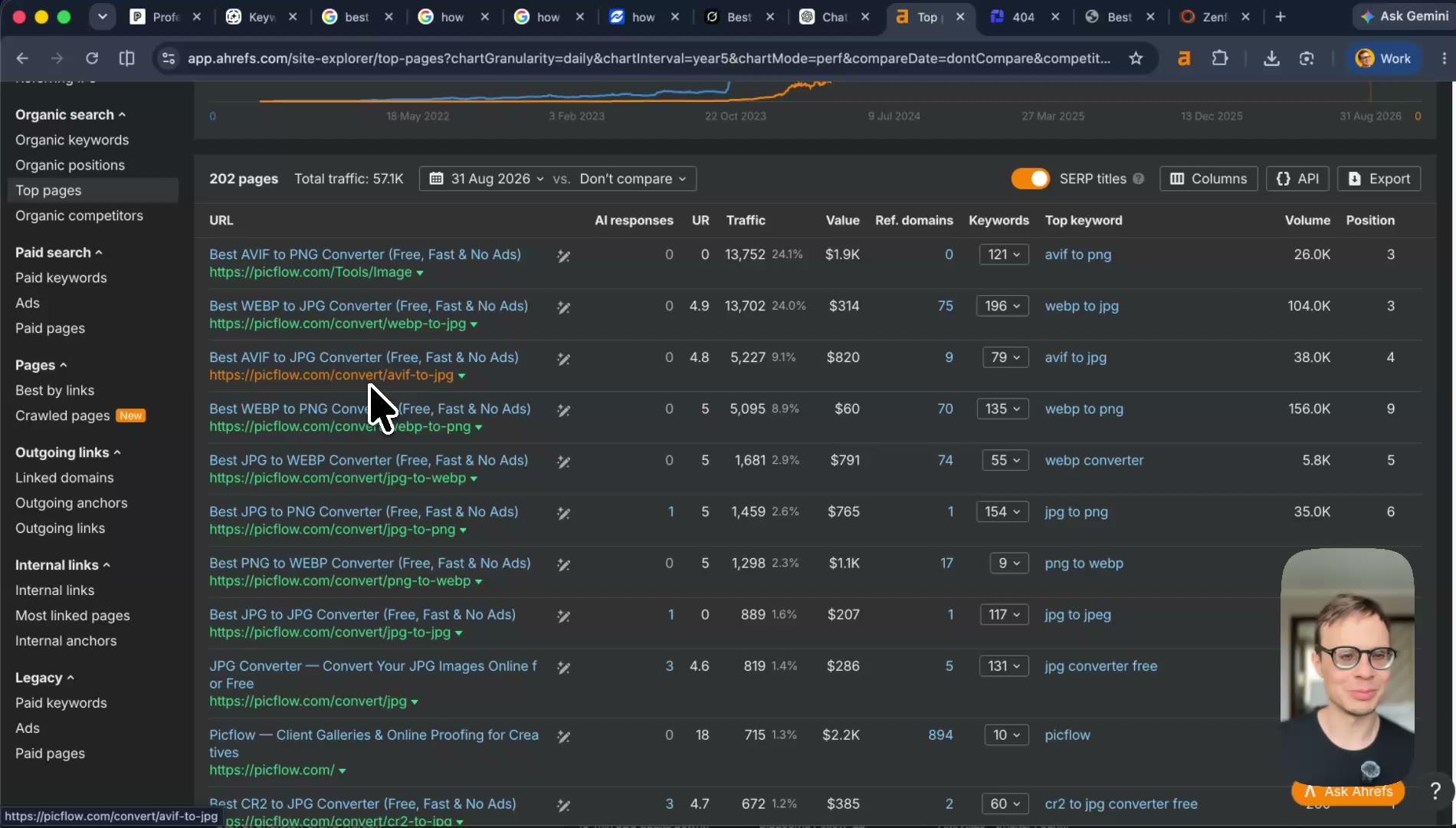Click the browser address bar URL

[x=648, y=58]
